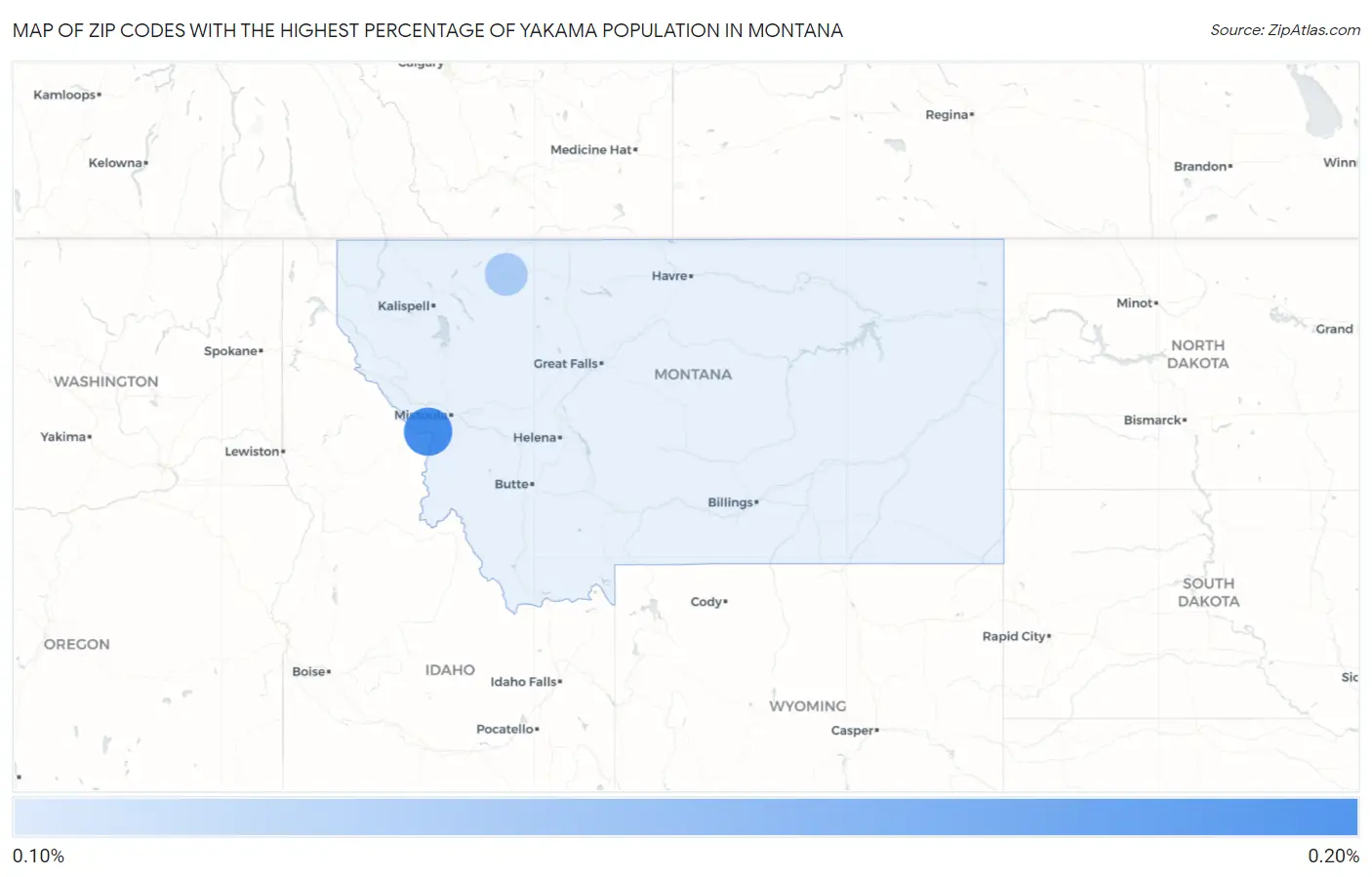Click the Havre city label
This screenshot has width=1372, height=877.
tap(672, 276)
